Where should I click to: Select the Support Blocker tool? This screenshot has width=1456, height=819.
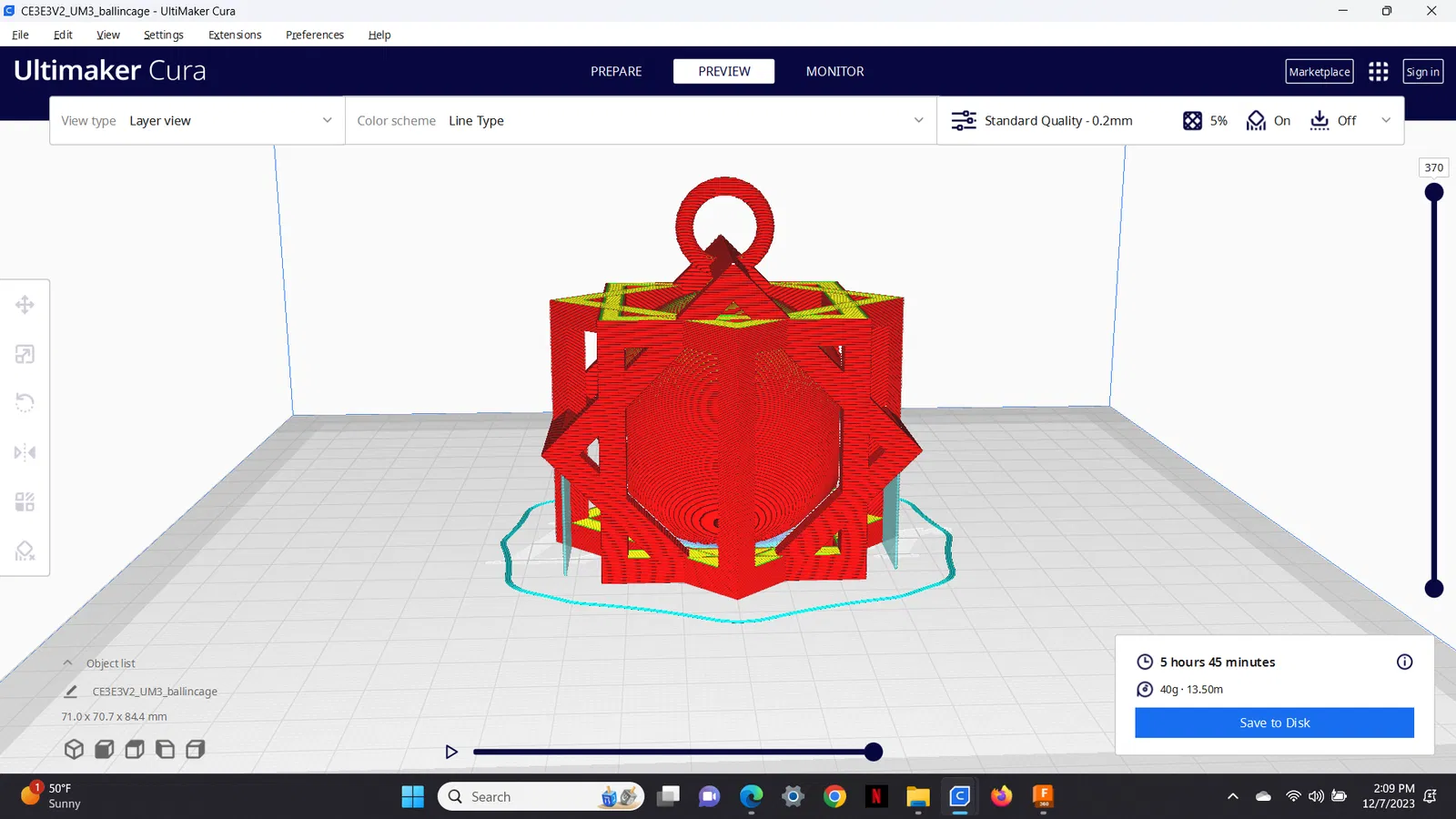[25, 551]
